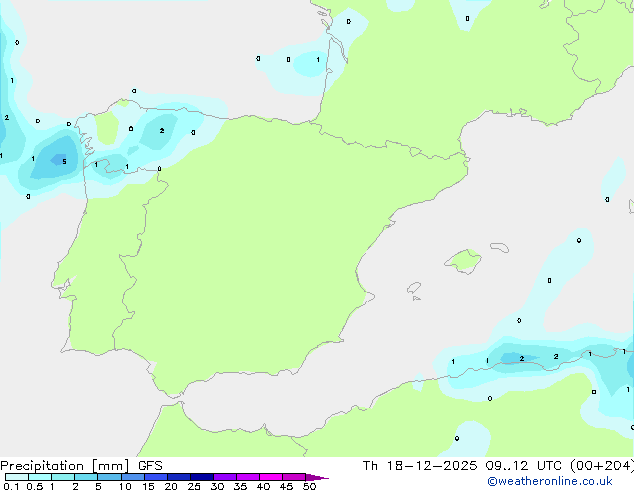This screenshot has height=490, width=634.
Task: Click the over-50 mm arrow at legend end
Action: point(317,477)
